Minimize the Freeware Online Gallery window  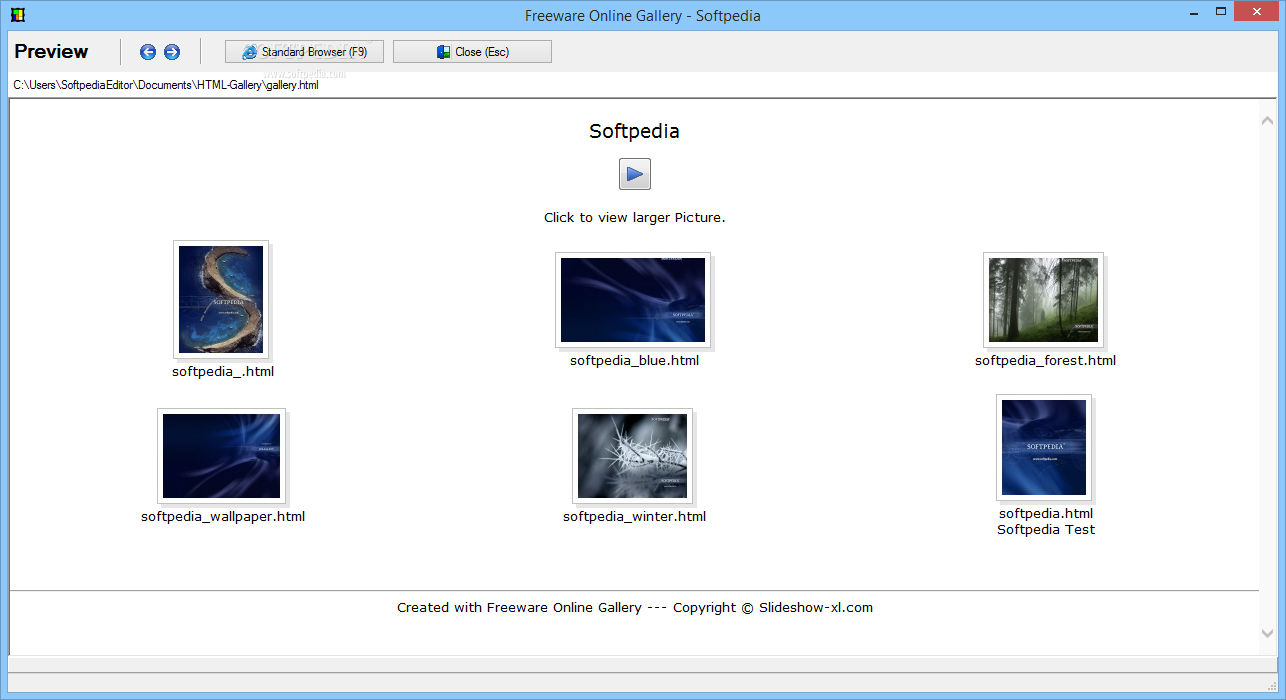[1193, 12]
